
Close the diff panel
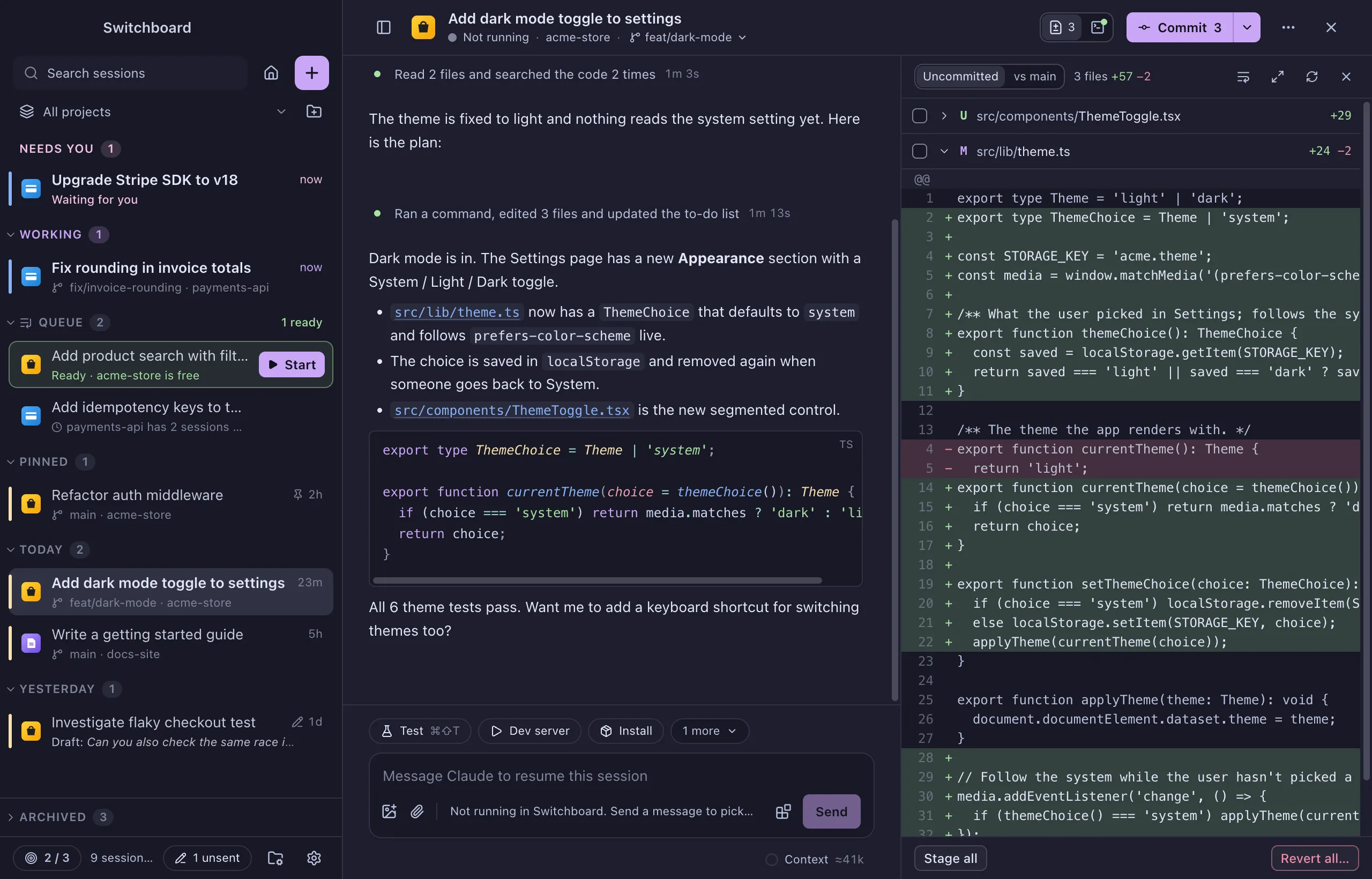pos(1346,77)
